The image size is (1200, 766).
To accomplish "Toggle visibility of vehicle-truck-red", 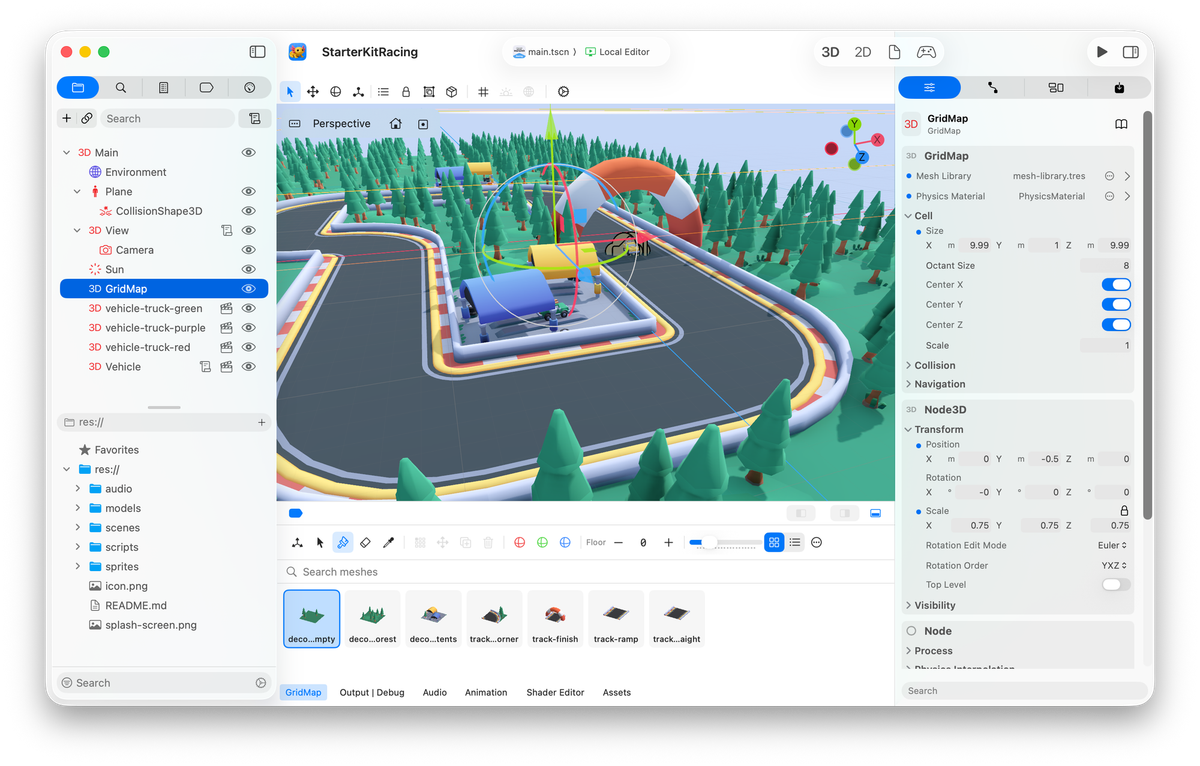I will point(249,348).
